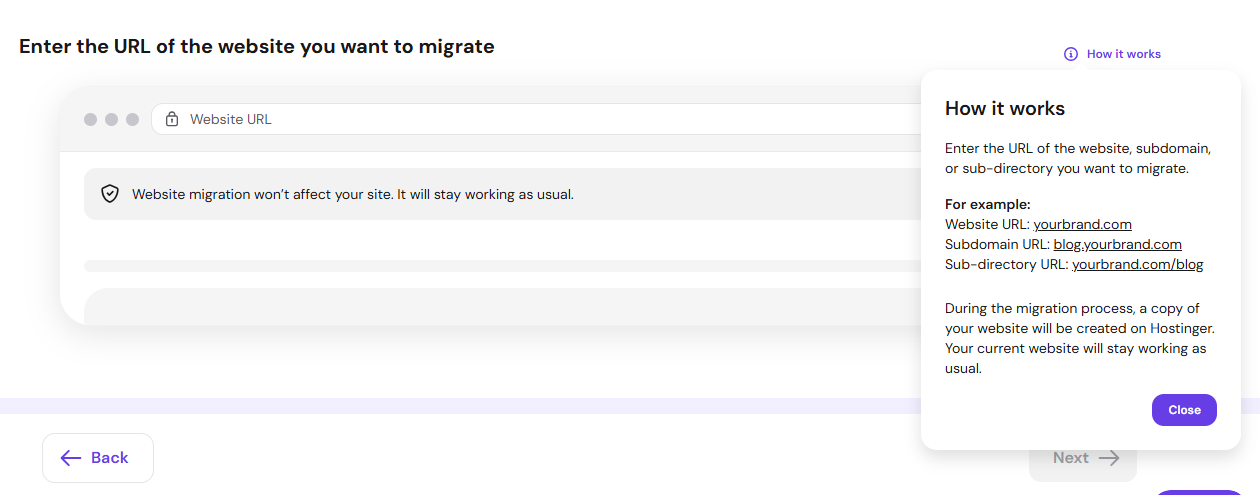Click the left arrow icon on the Back button
1260x495 pixels.
[x=70, y=458]
